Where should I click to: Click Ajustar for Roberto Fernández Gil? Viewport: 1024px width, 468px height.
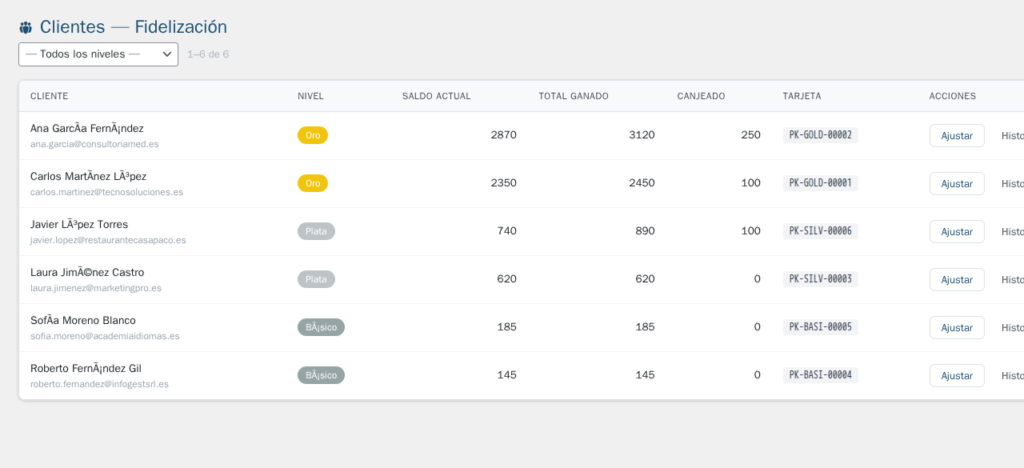coord(957,376)
